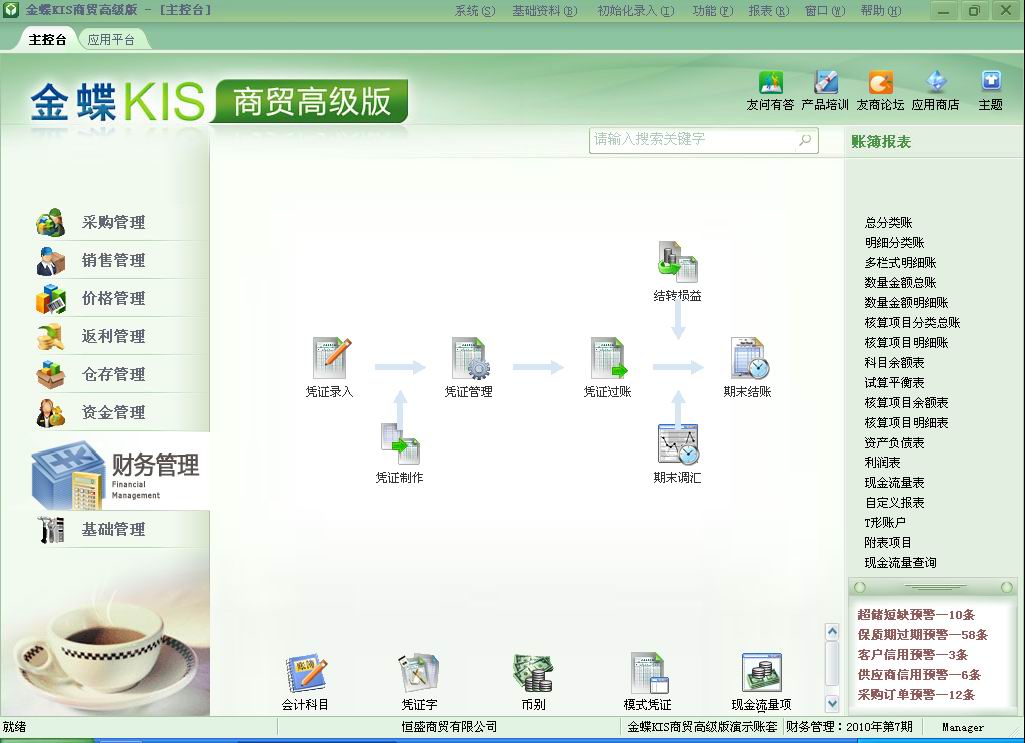
Task: Open the 会计科目 icon
Action: pyautogui.click(x=305, y=674)
